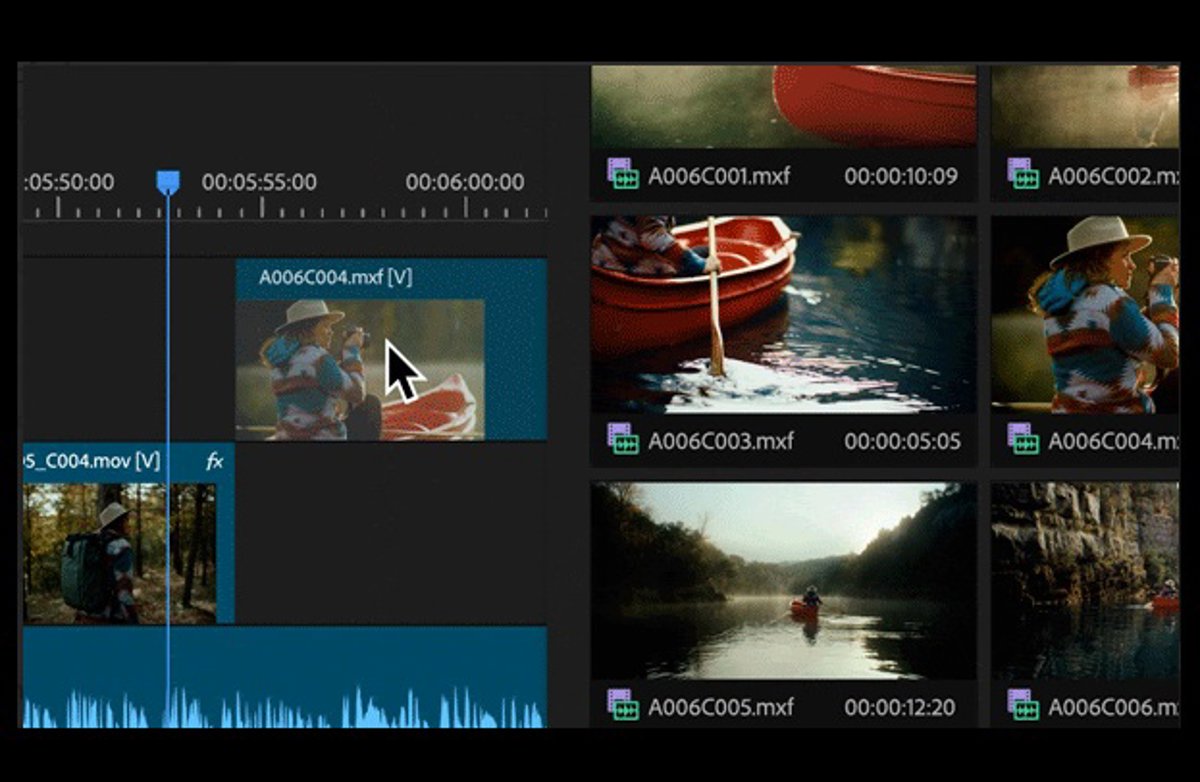The image size is (1200, 782).
Task: Click the blue playhead handle on the ruler
Action: tap(168, 182)
